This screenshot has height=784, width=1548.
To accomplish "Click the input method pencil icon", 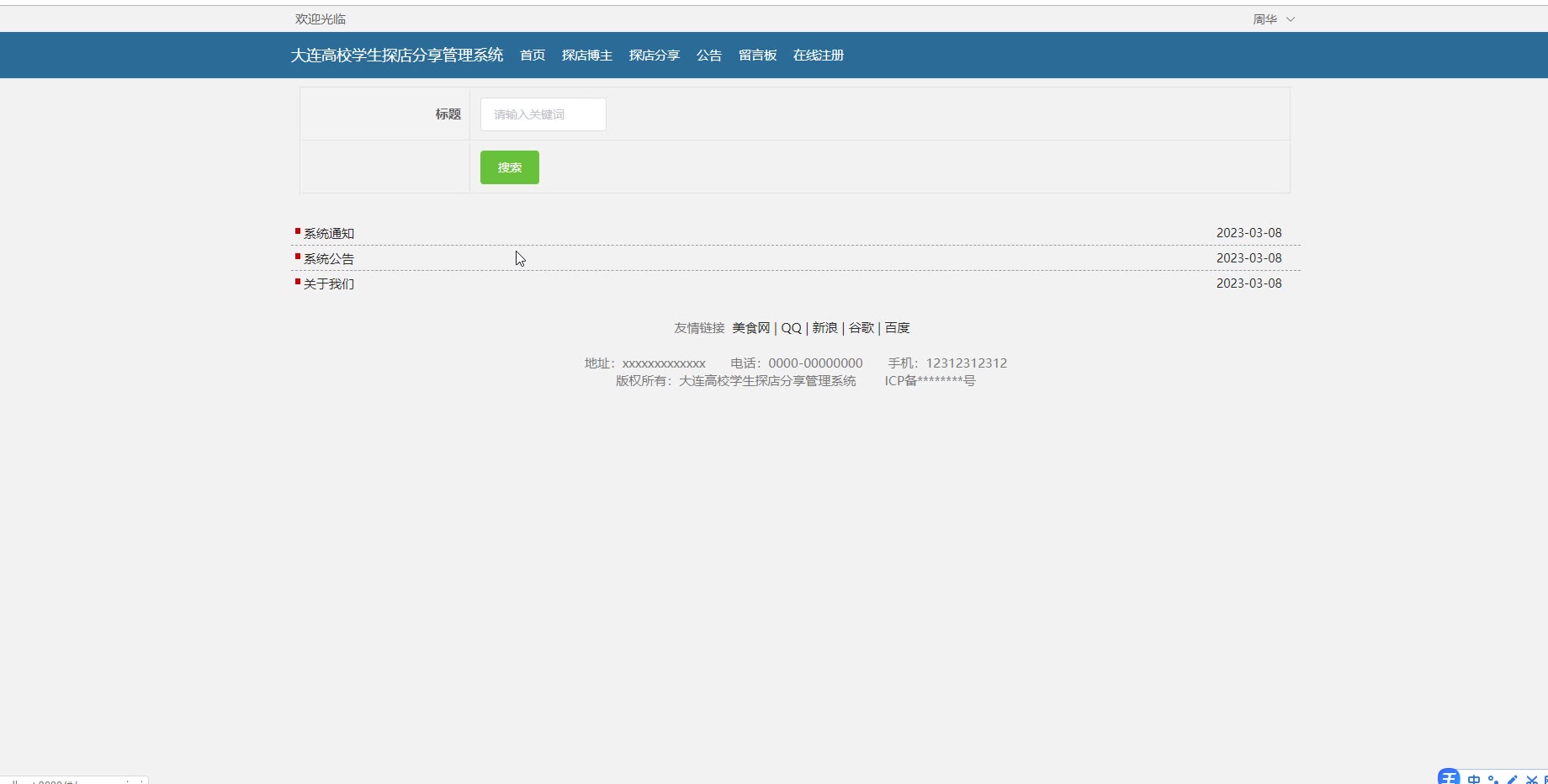I will point(1513,780).
